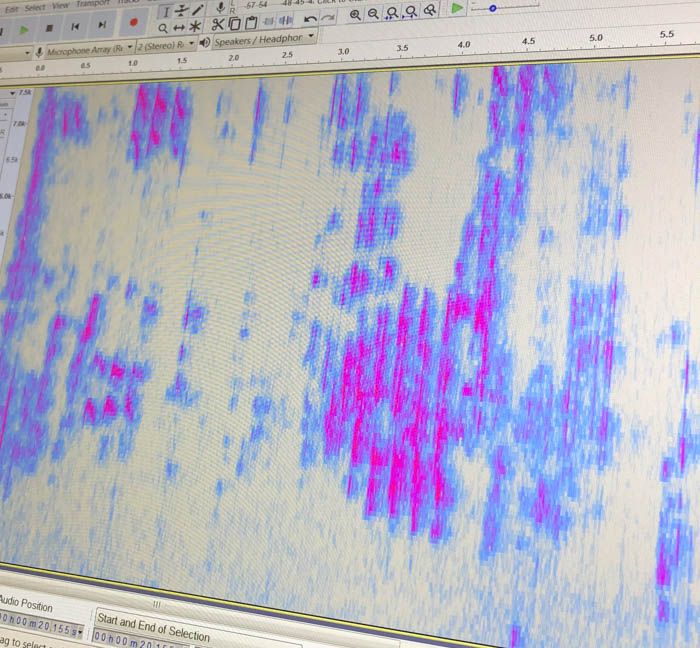This screenshot has height=648, width=700.
Task: Click the recording meter microphone icon
Action: pyautogui.click(x=220, y=8)
